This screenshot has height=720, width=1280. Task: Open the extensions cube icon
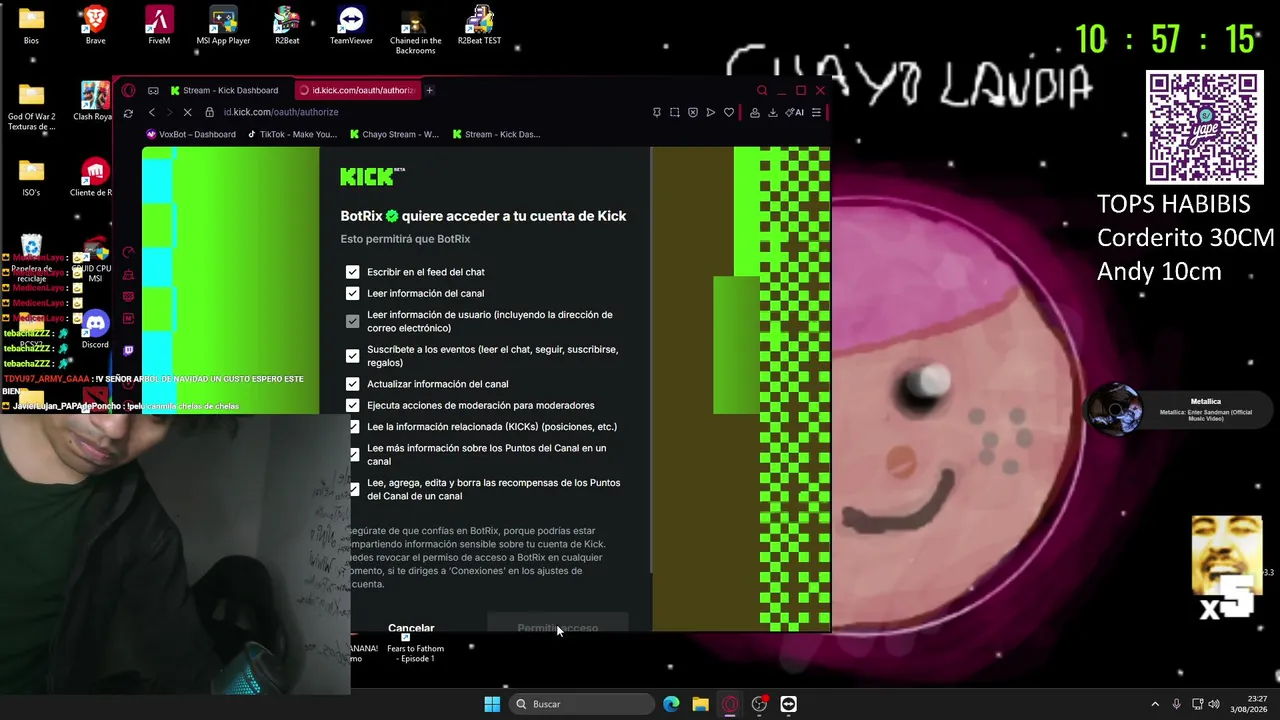(755, 113)
